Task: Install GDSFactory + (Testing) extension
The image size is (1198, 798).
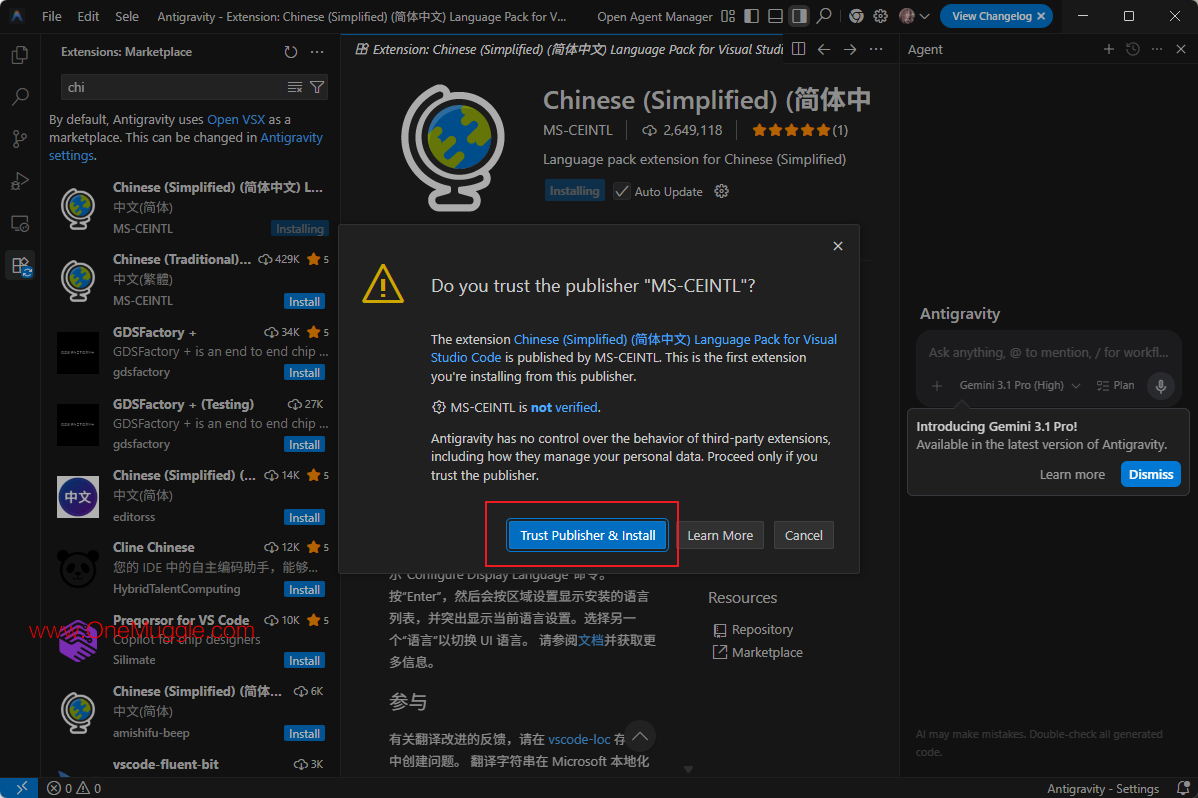Action: click(304, 444)
